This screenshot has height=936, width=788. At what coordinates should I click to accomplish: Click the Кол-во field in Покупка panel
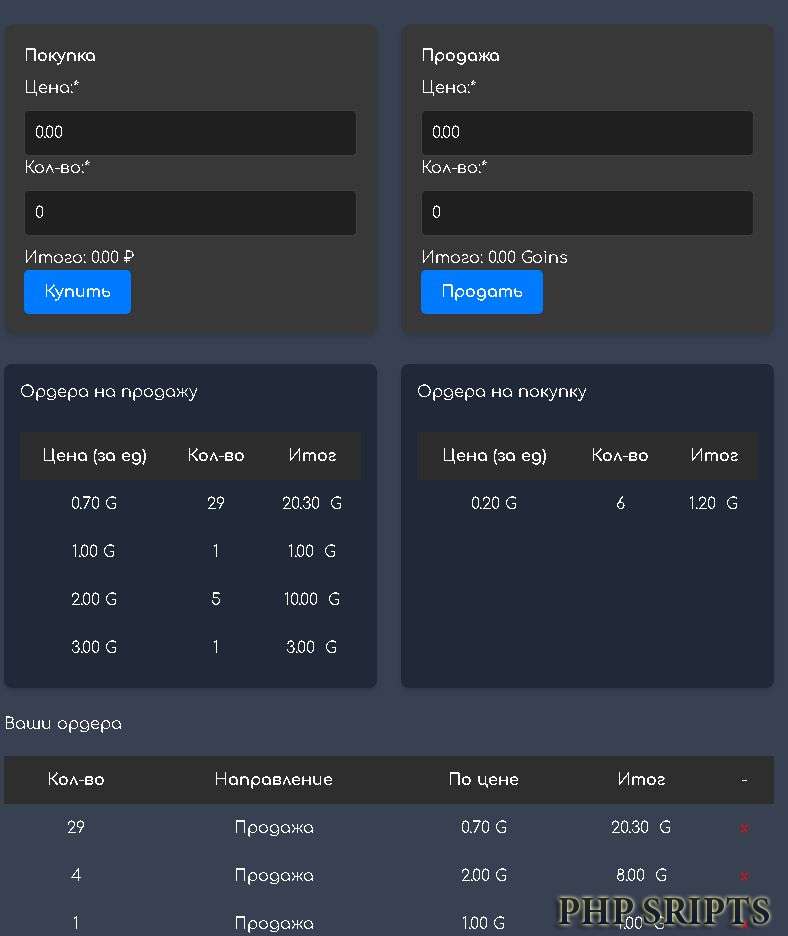pyautogui.click(x=190, y=212)
